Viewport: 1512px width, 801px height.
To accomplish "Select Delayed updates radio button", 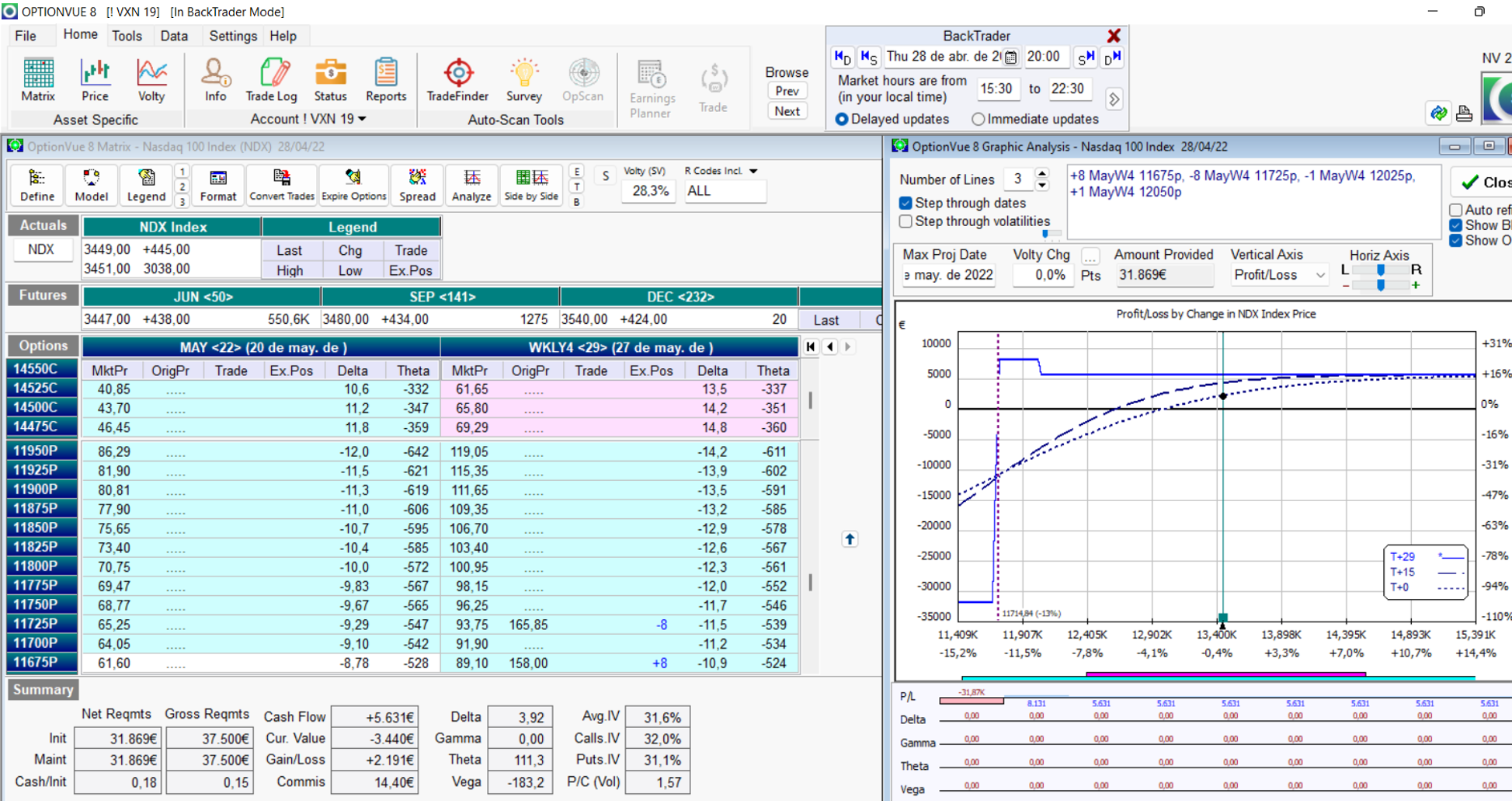I will 842,119.
